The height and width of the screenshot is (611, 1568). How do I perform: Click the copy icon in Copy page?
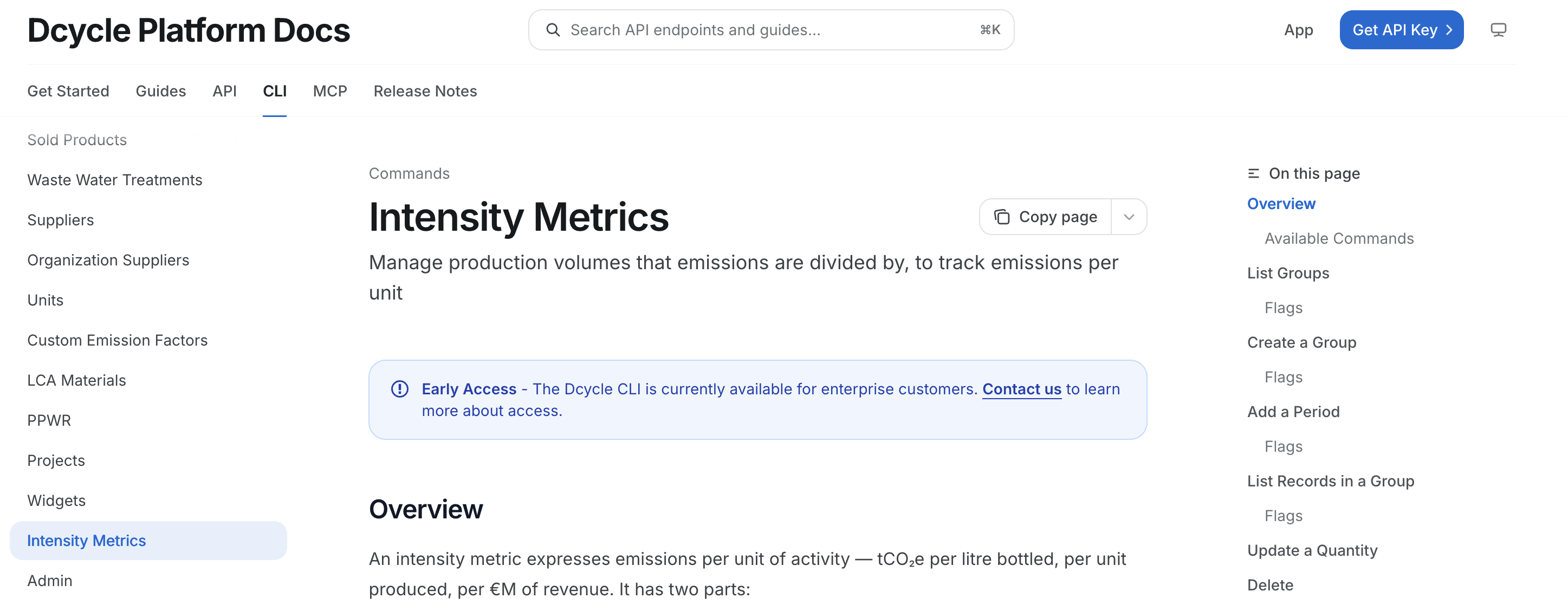point(1001,217)
